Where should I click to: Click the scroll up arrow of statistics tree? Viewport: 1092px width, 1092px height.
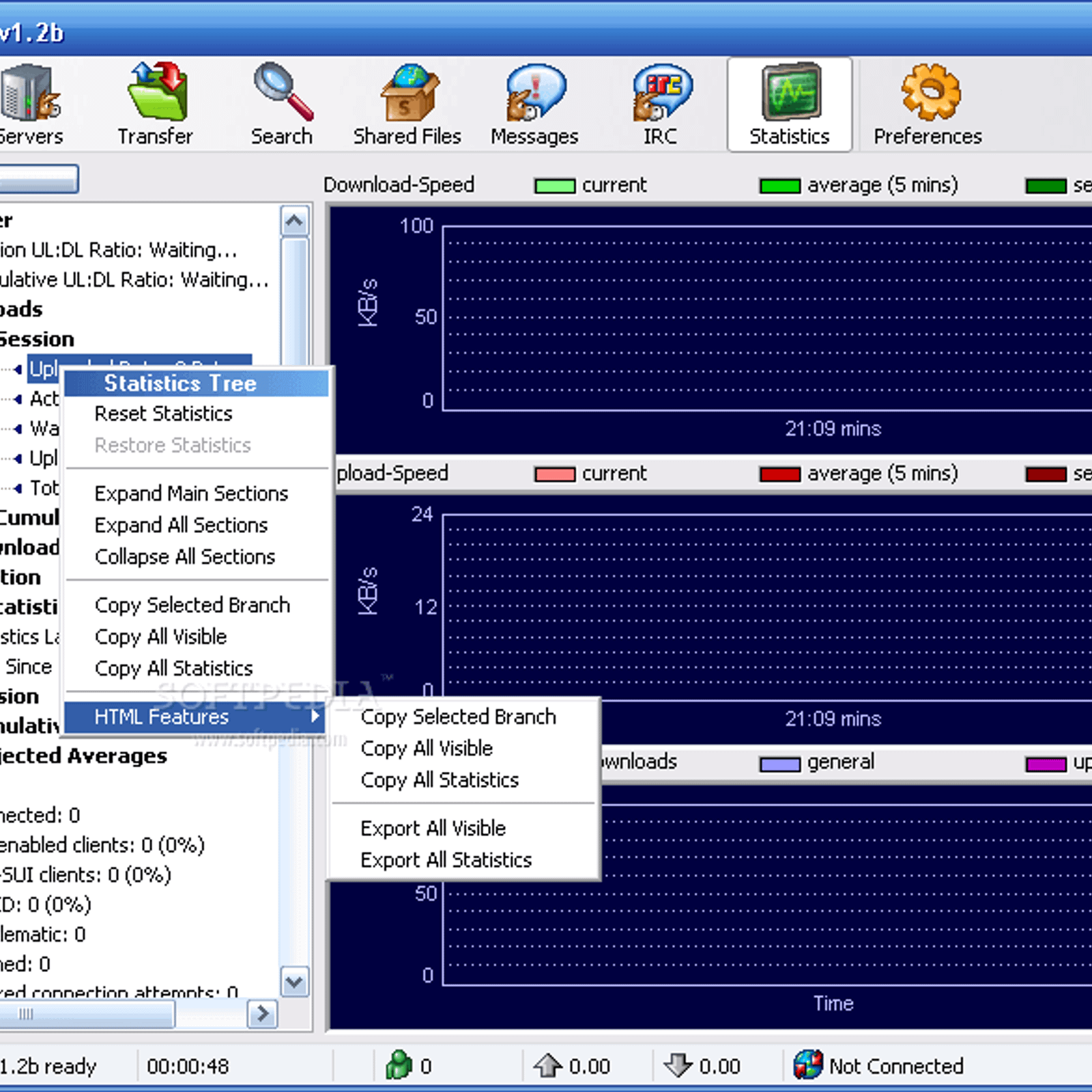[x=295, y=221]
